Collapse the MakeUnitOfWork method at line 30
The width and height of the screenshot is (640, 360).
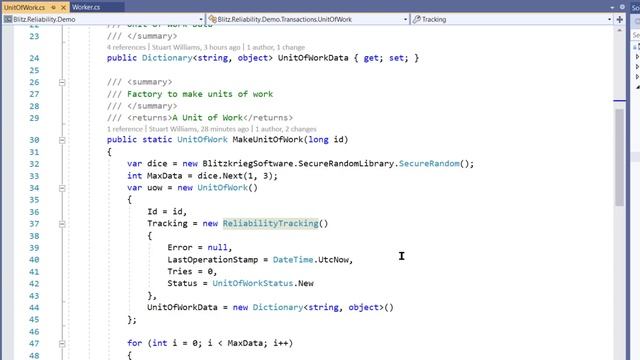pos(62,140)
